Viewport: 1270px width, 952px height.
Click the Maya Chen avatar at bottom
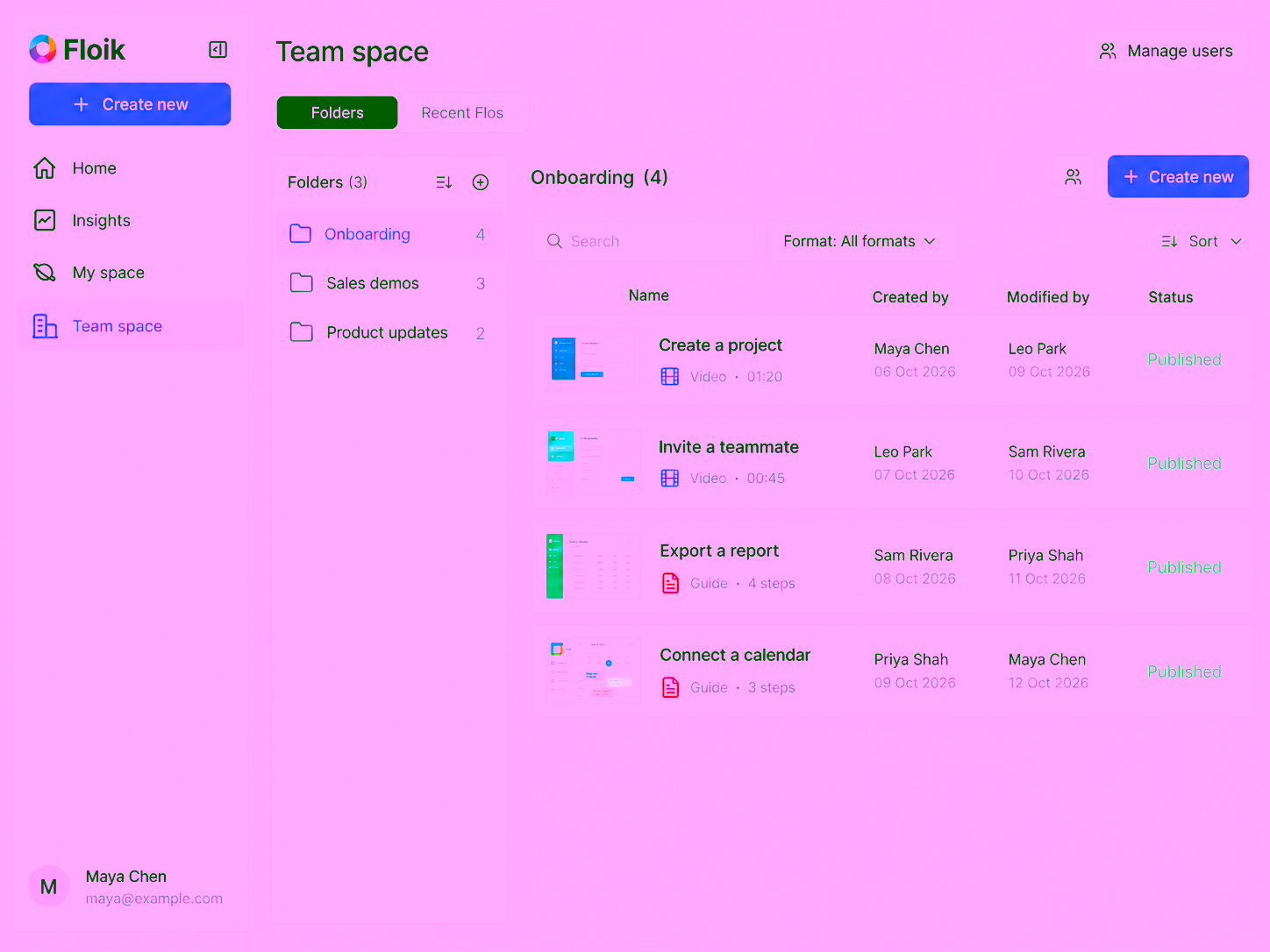(49, 886)
